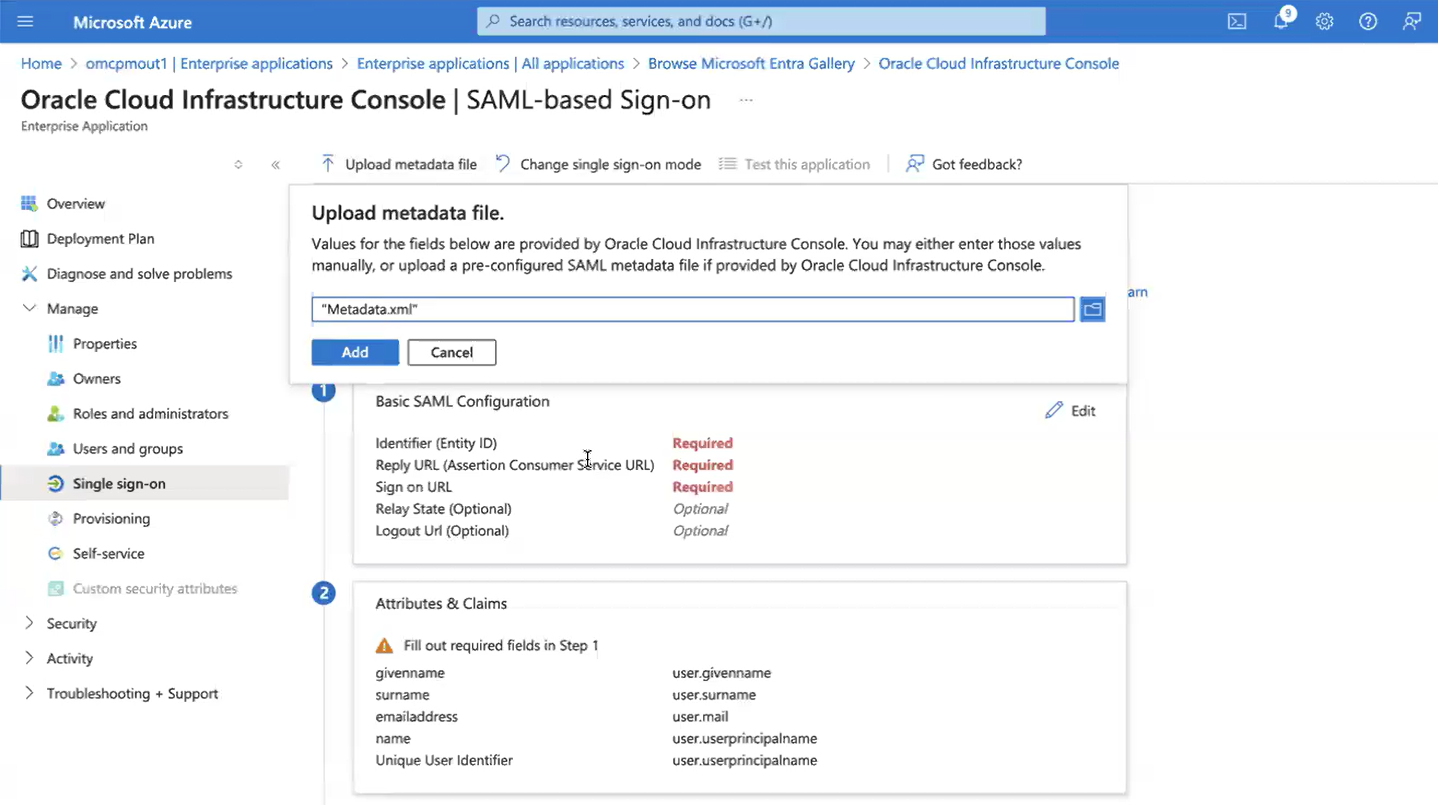Click the Add button
This screenshot has height=805, width=1438.
355,352
